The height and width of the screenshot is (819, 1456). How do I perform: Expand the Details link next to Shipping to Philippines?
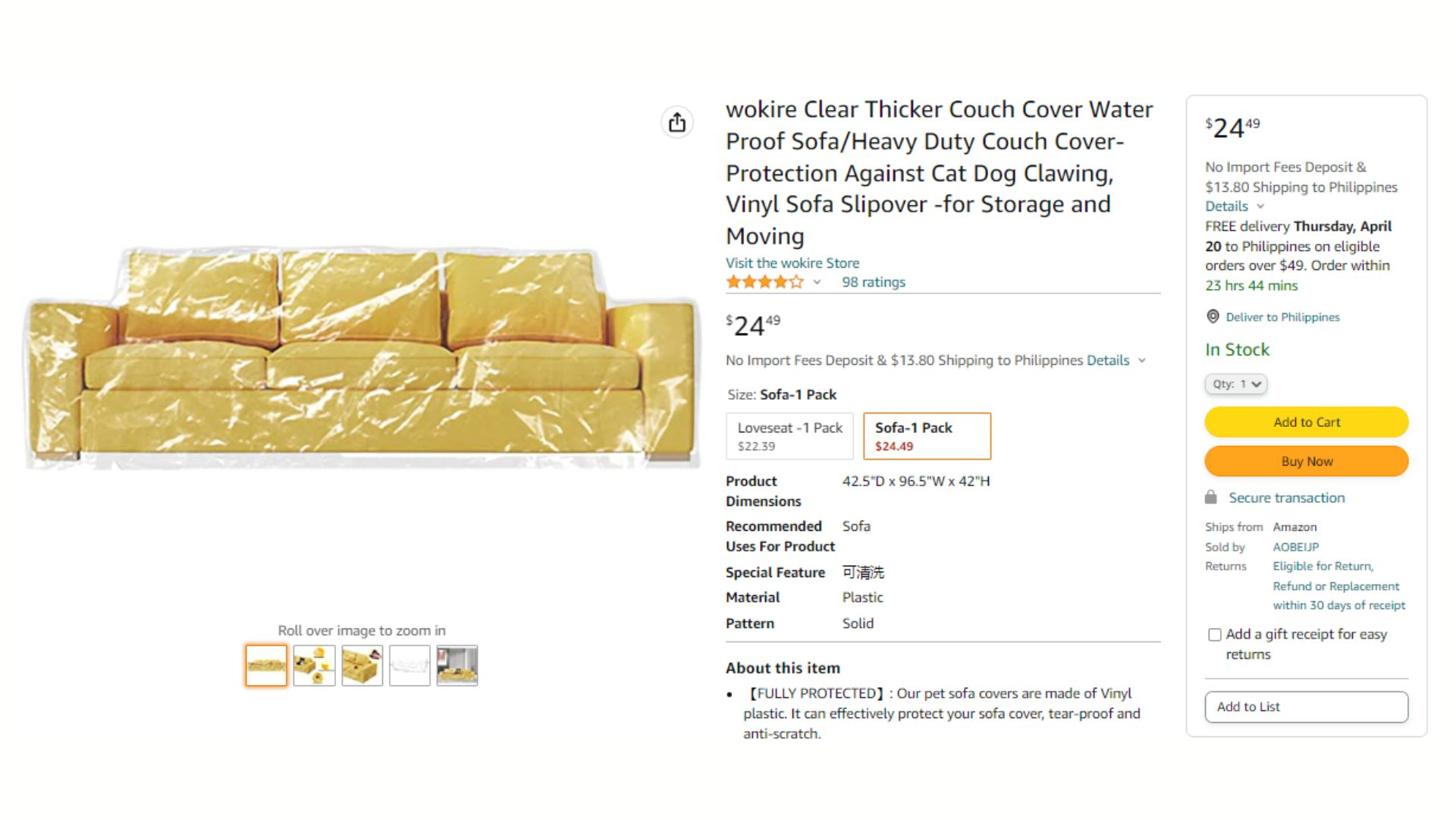pyautogui.click(x=1116, y=360)
